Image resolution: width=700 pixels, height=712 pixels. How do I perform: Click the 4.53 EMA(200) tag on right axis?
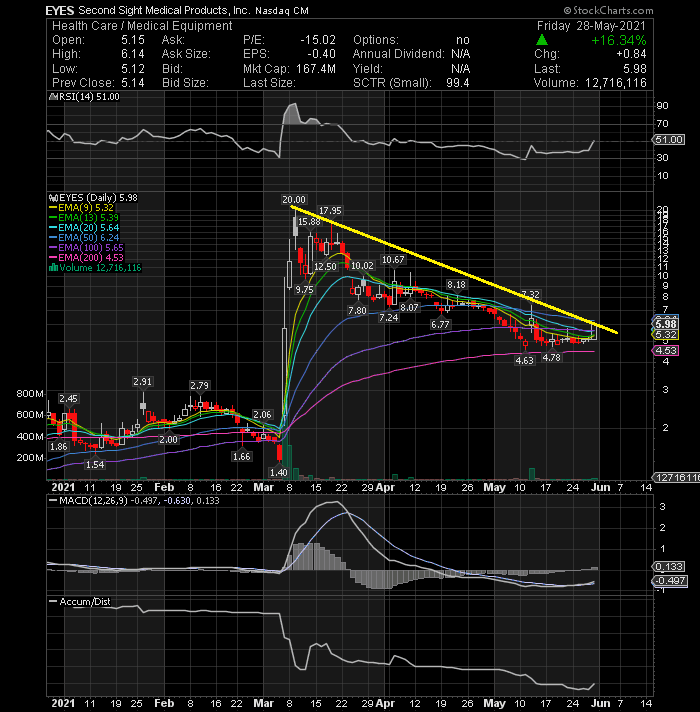click(666, 351)
